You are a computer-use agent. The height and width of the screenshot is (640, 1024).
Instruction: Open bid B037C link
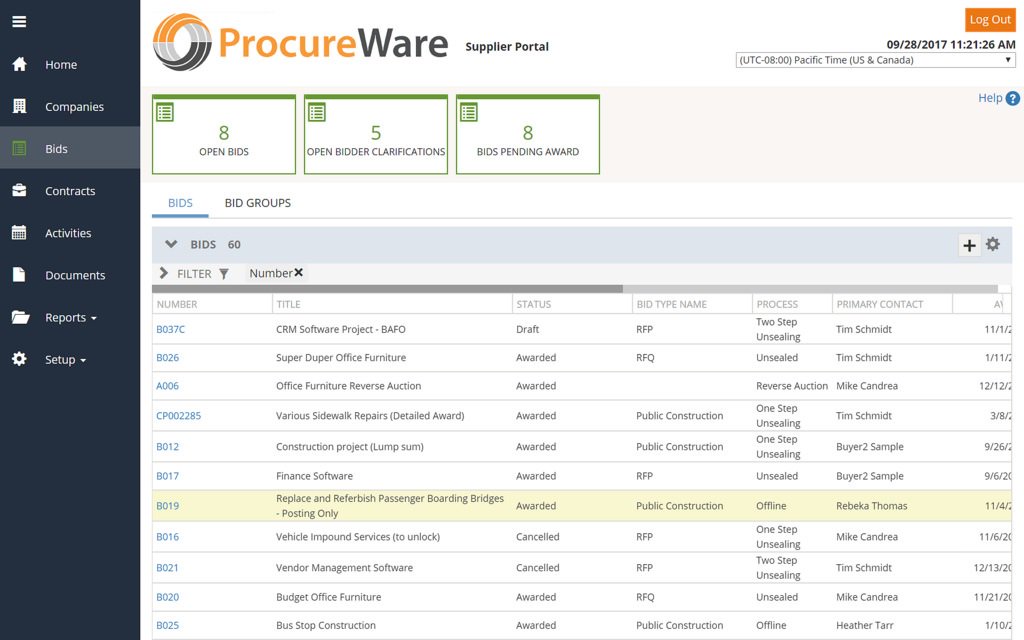pos(170,329)
